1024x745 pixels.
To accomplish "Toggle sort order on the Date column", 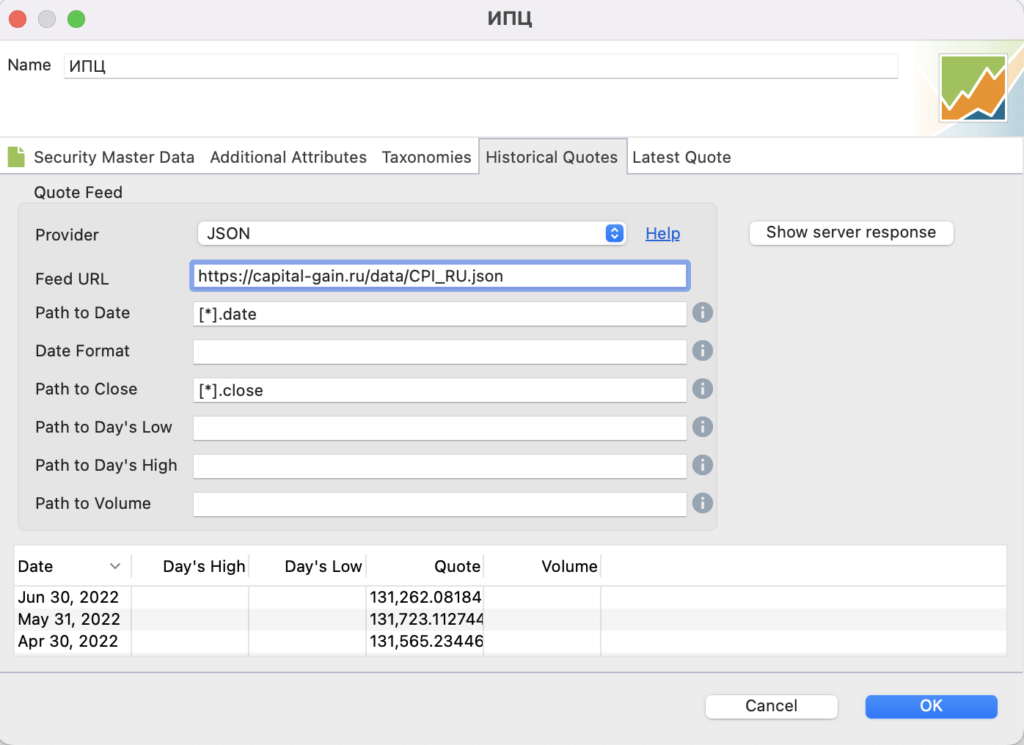I will [x=72, y=566].
